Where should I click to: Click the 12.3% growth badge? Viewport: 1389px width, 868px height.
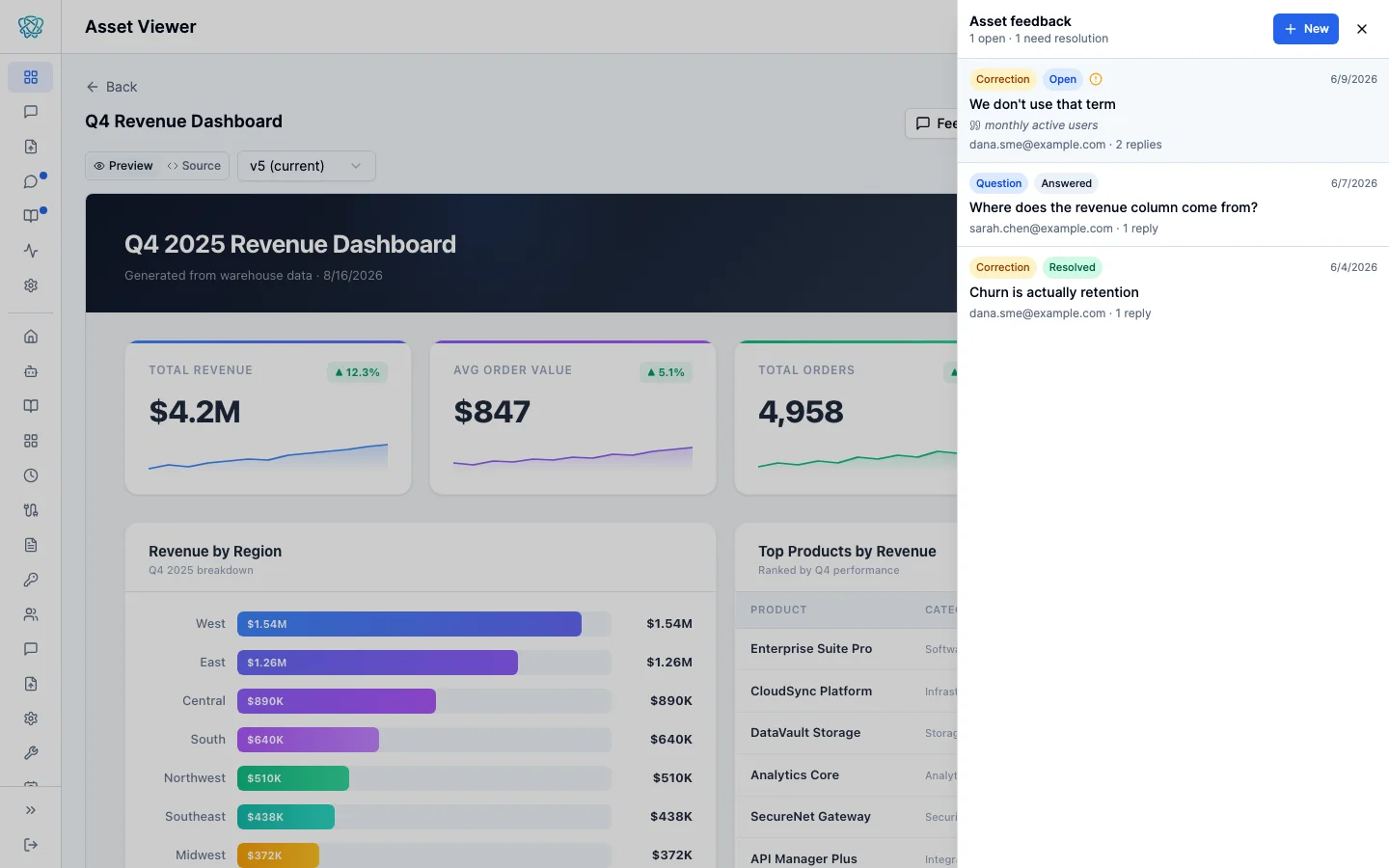point(358,372)
